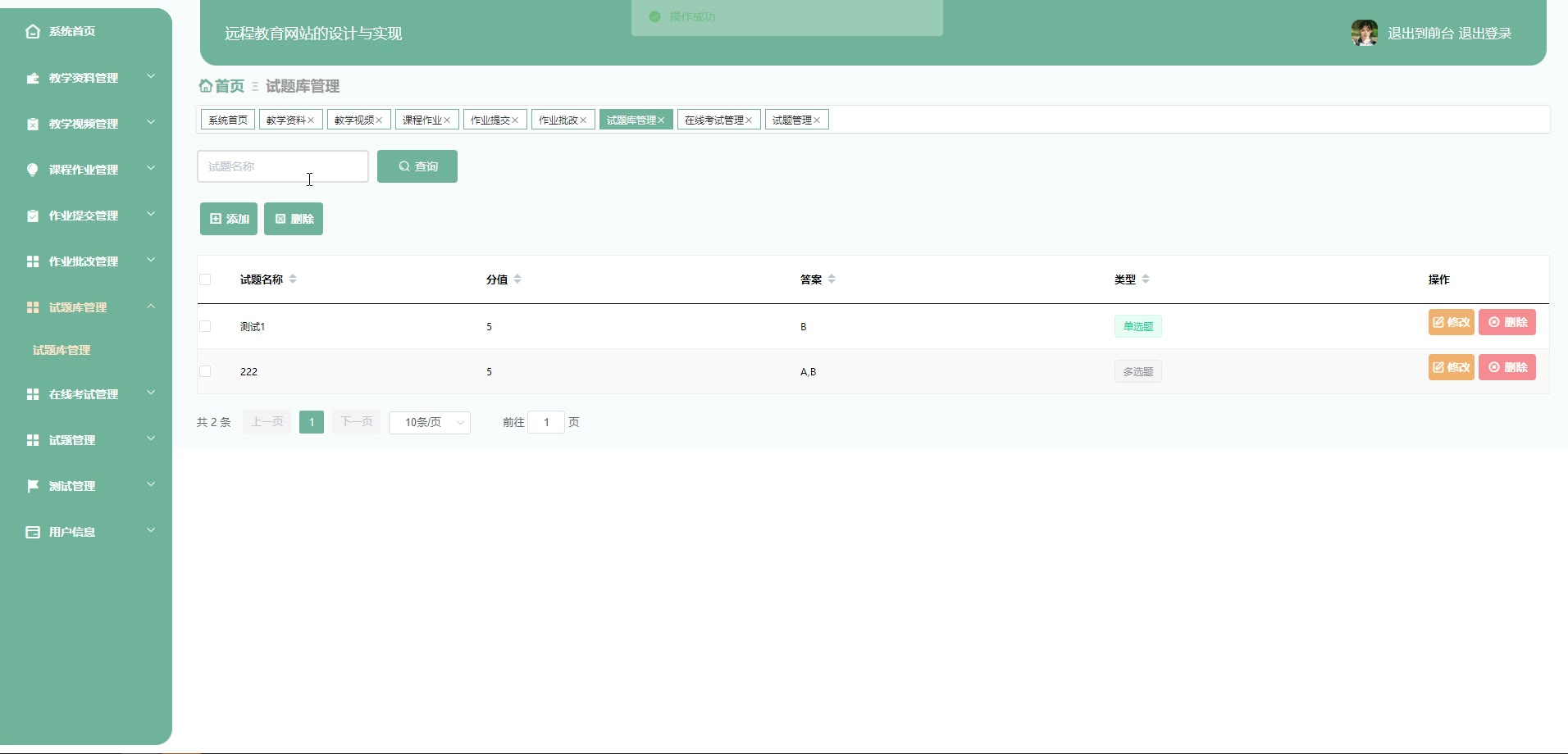
Task: Click the 添加 button
Action: click(229, 219)
